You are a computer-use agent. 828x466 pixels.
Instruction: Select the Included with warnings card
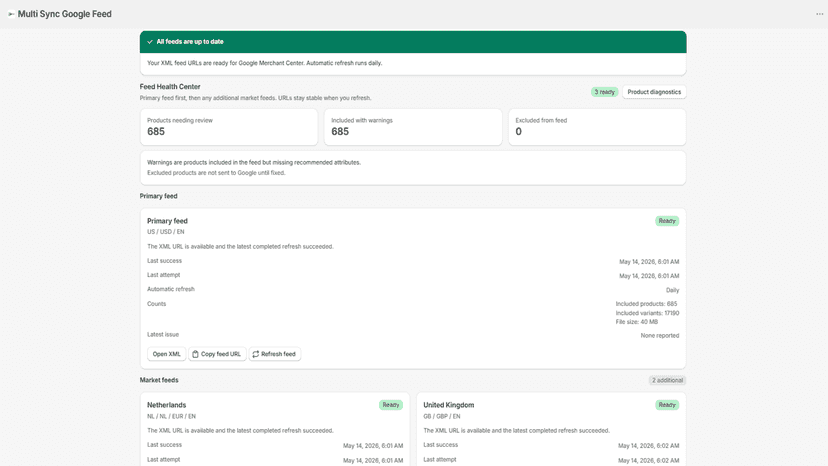413,127
